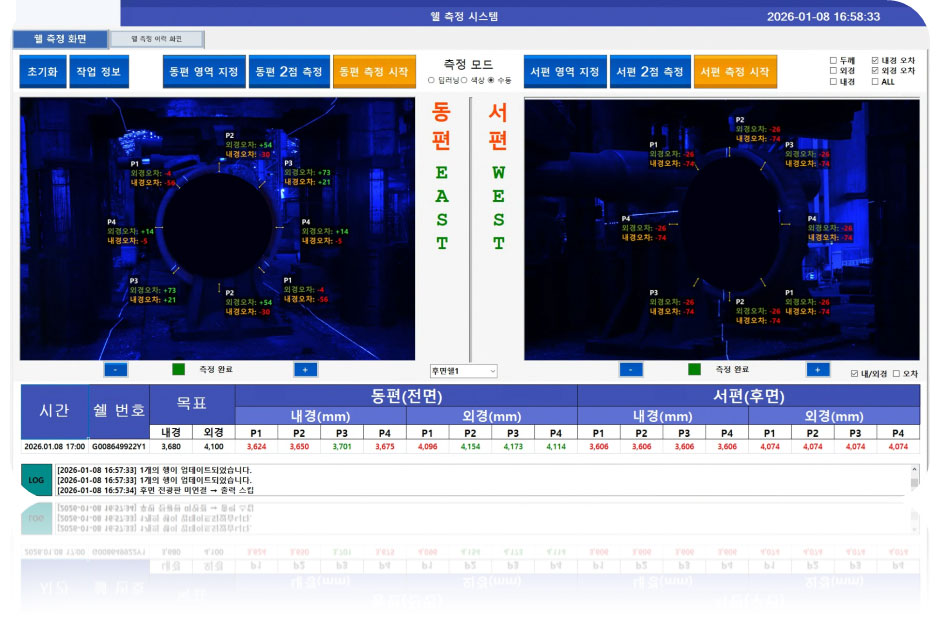This screenshot has width=940, height=630.
Task: Click the west side green status indicator
Action: tap(694, 369)
